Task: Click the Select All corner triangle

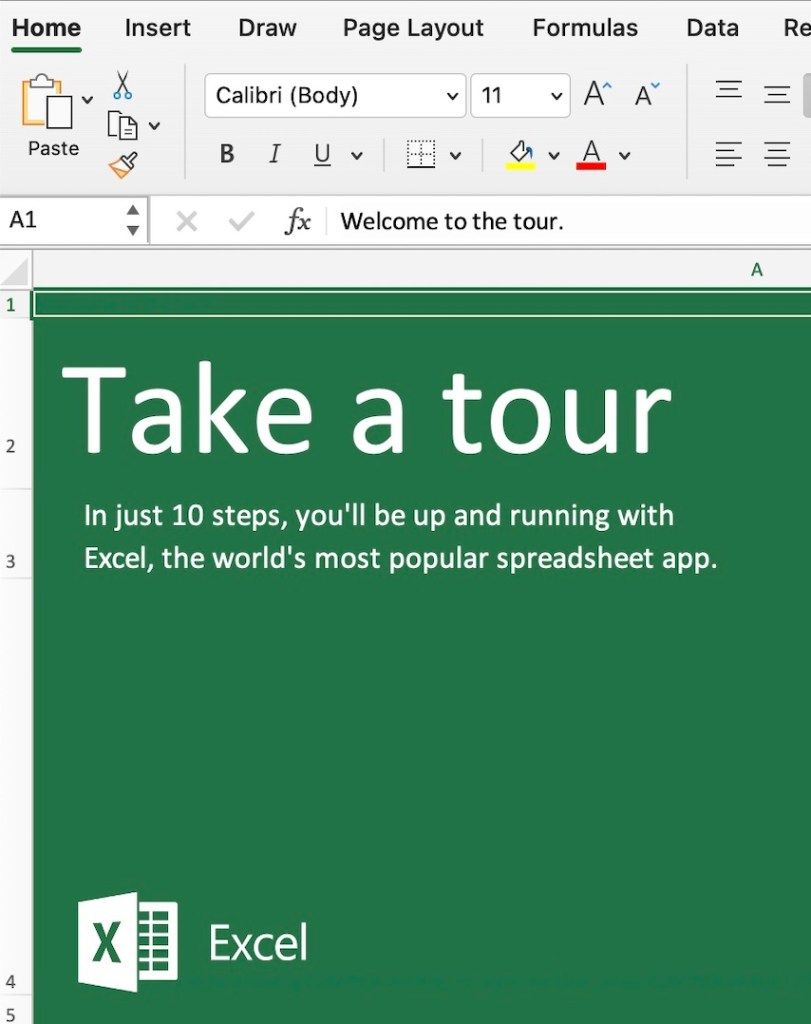Action: click(16, 270)
